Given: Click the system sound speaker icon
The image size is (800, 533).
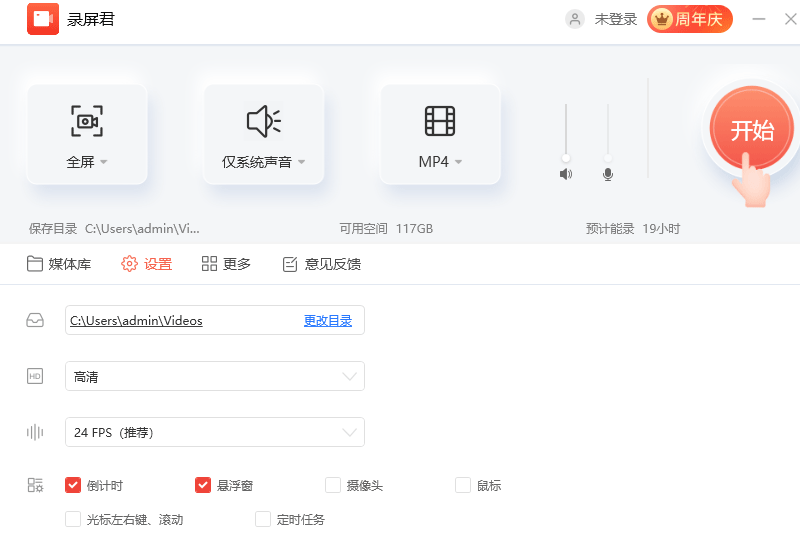Looking at the screenshot, I should [x=264, y=121].
